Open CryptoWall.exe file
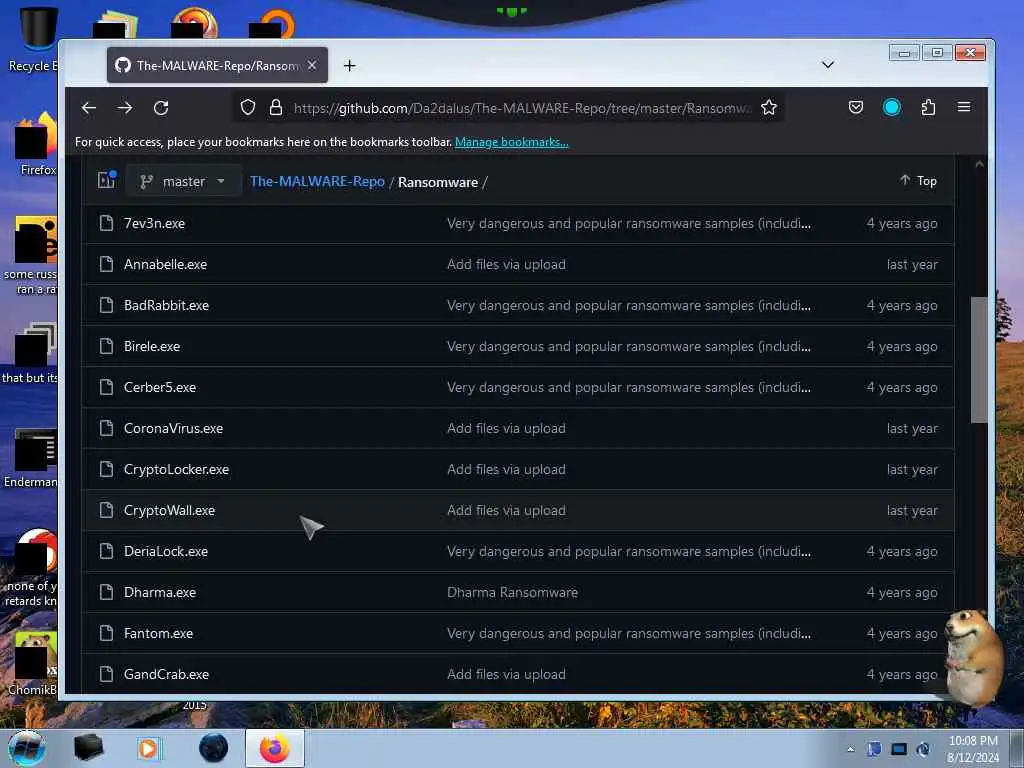The height and width of the screenshot is (768, 1024). 169,511
